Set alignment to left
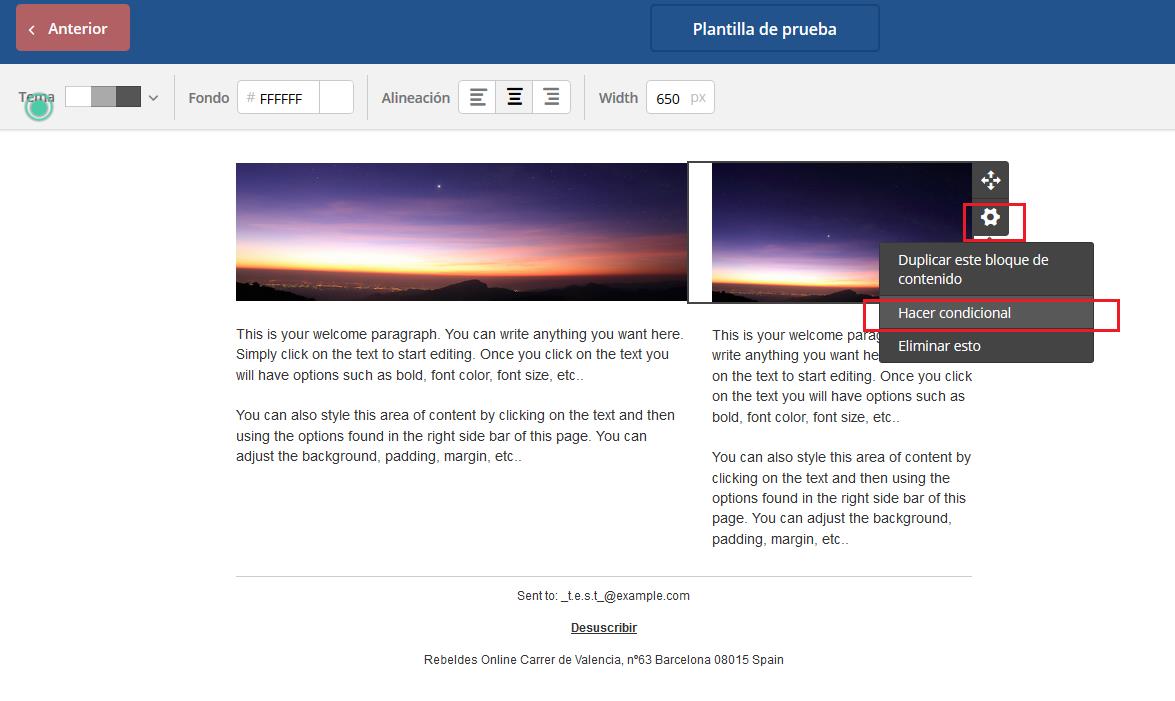 (x=479, y=97)
